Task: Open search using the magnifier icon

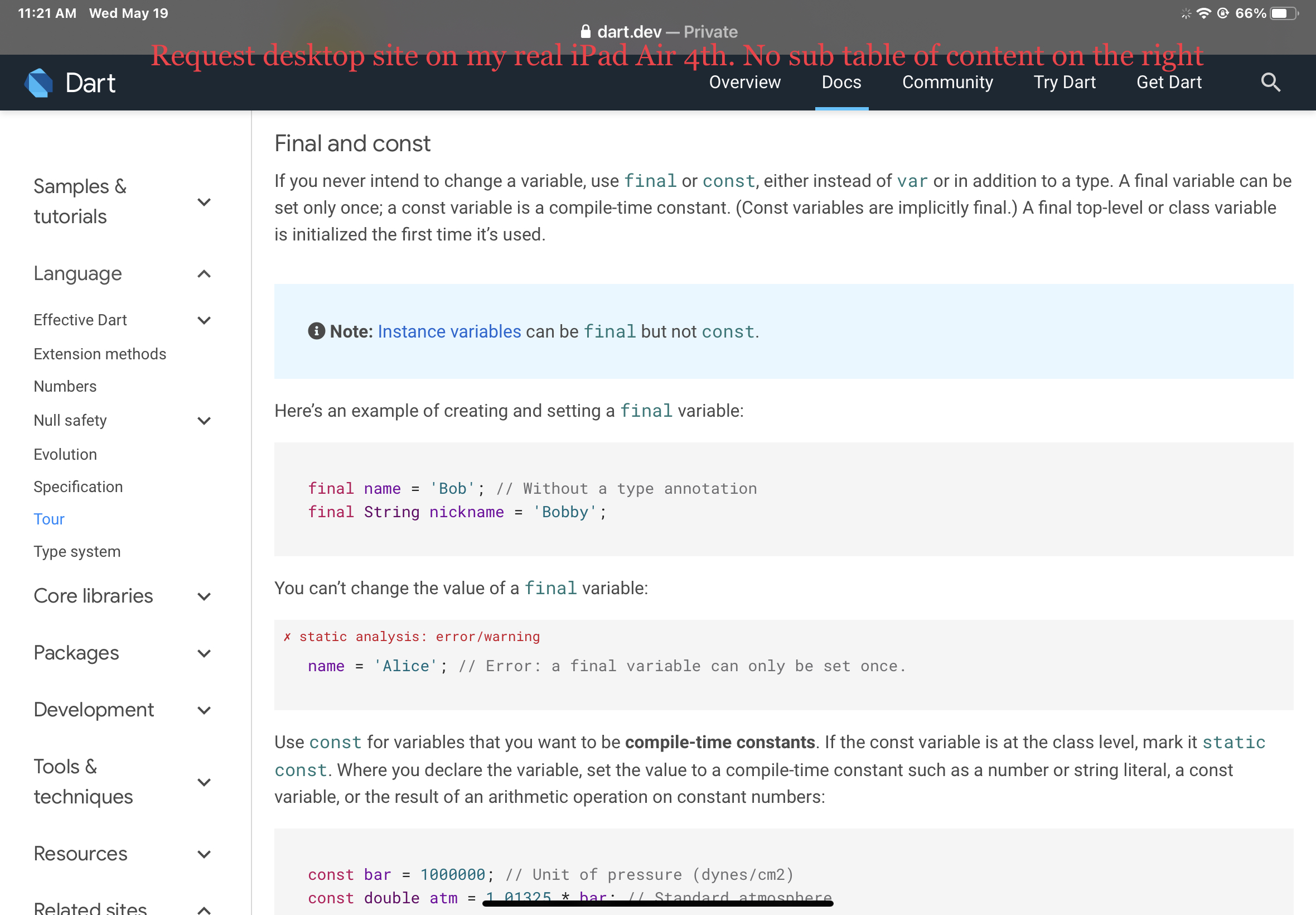Action: [1271, 82]
